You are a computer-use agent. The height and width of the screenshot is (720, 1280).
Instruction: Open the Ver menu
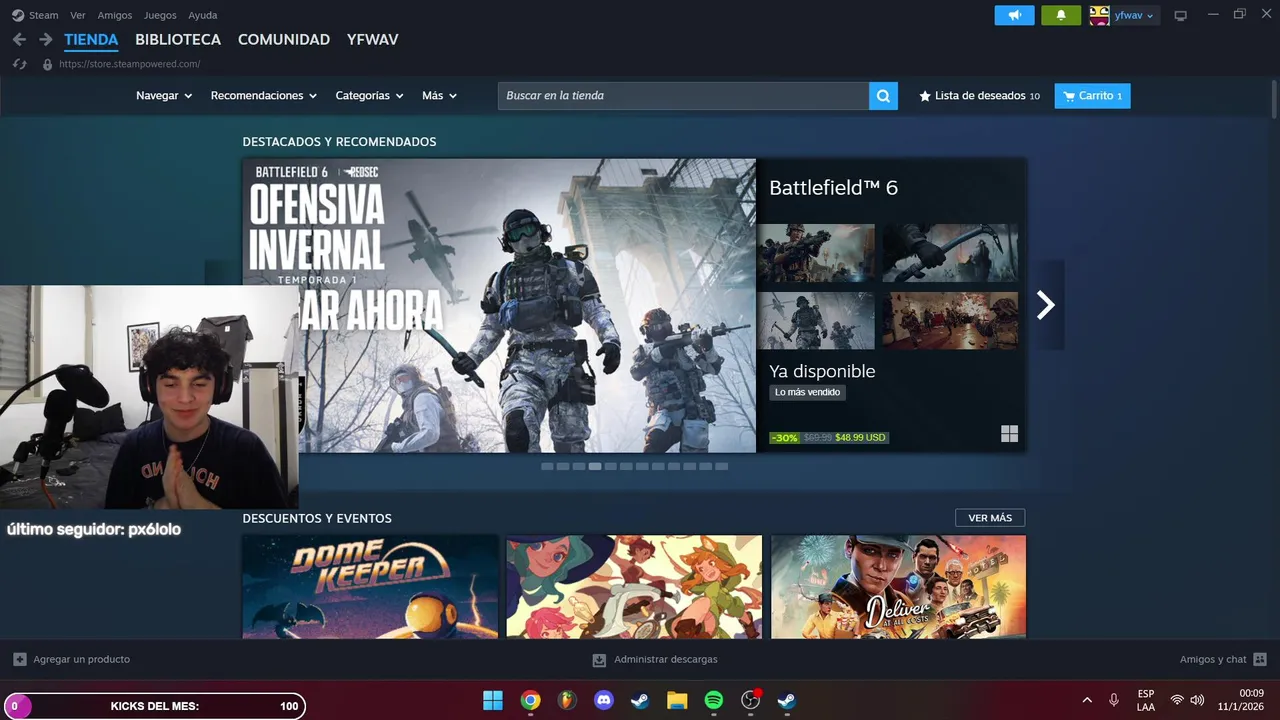[78, 15]
